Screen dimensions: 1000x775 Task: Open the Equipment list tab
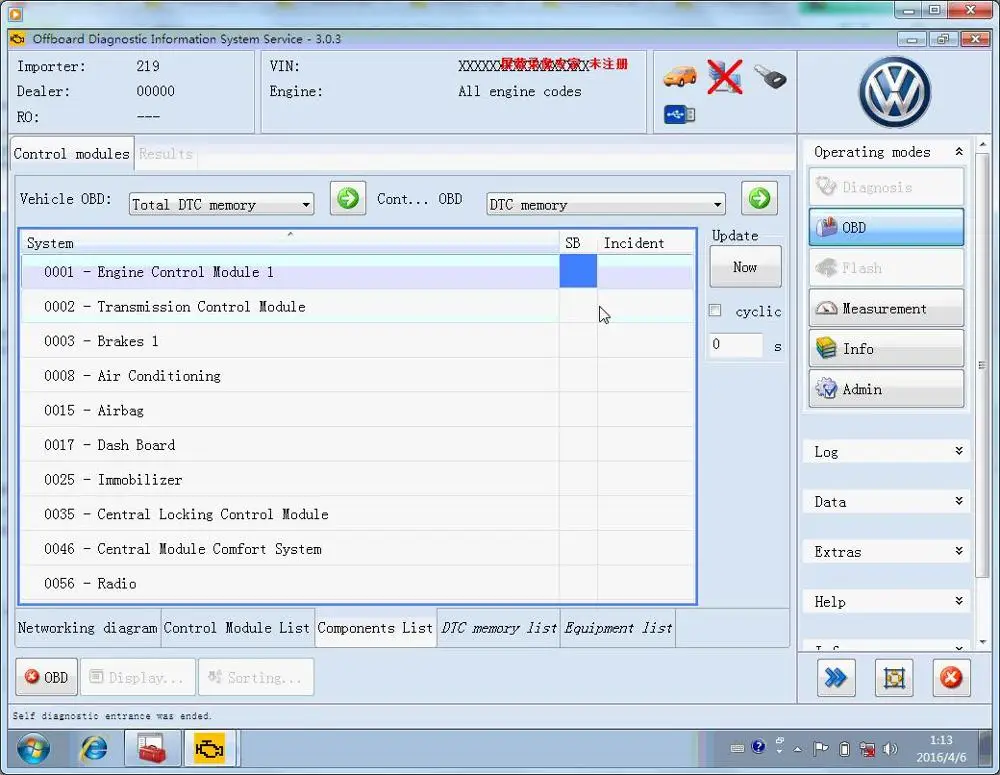618,628
